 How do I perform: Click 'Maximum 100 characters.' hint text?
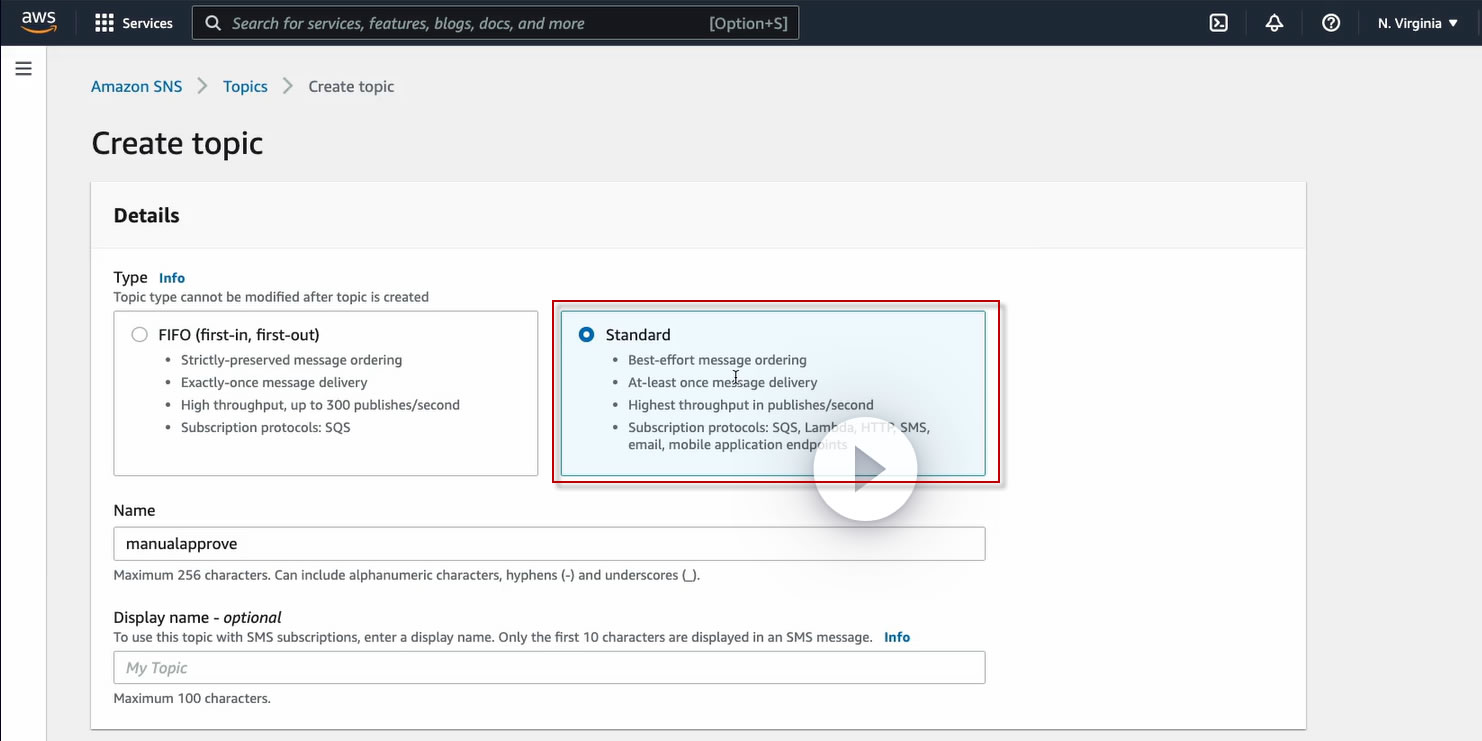[192, 698]
